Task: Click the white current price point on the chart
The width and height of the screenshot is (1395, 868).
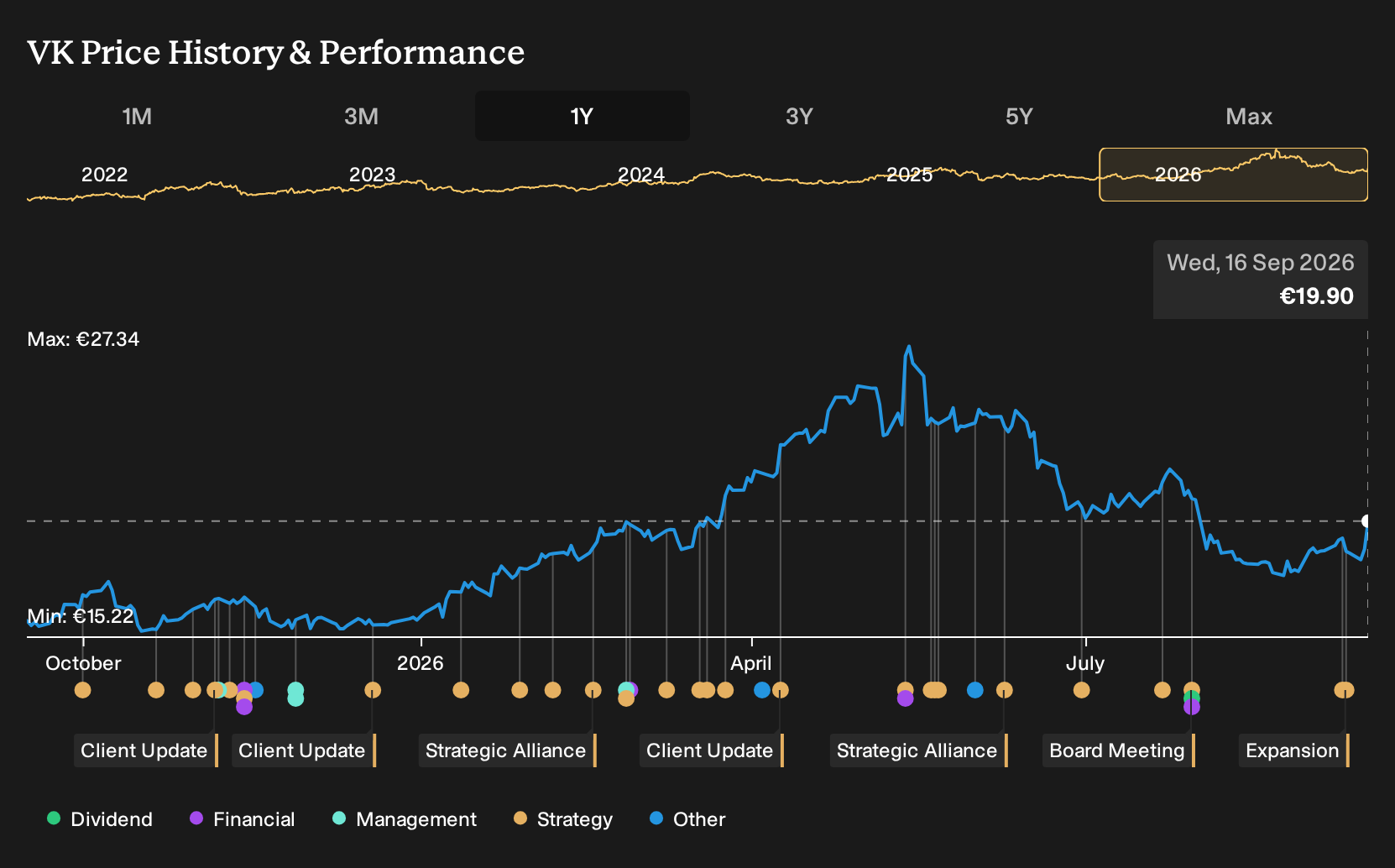Action: [x=1366, y=521]
